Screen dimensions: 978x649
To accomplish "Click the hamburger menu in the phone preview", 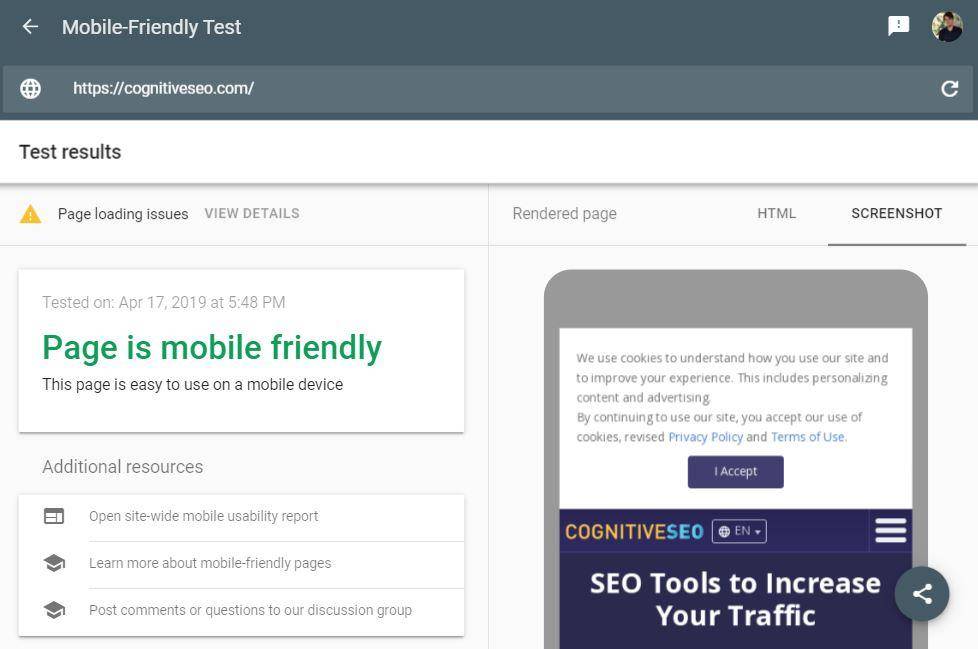I will coord(890,530).
